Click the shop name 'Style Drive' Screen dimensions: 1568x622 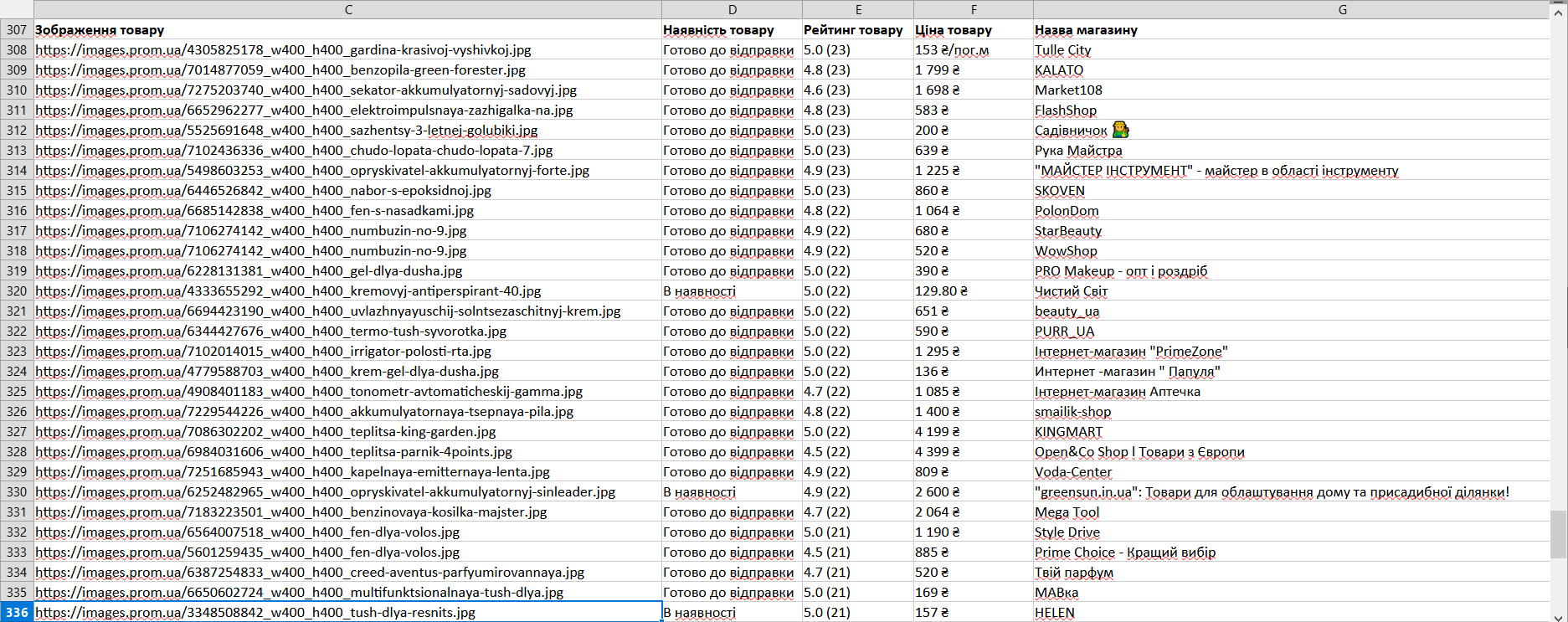click(x=1067, y=532)
